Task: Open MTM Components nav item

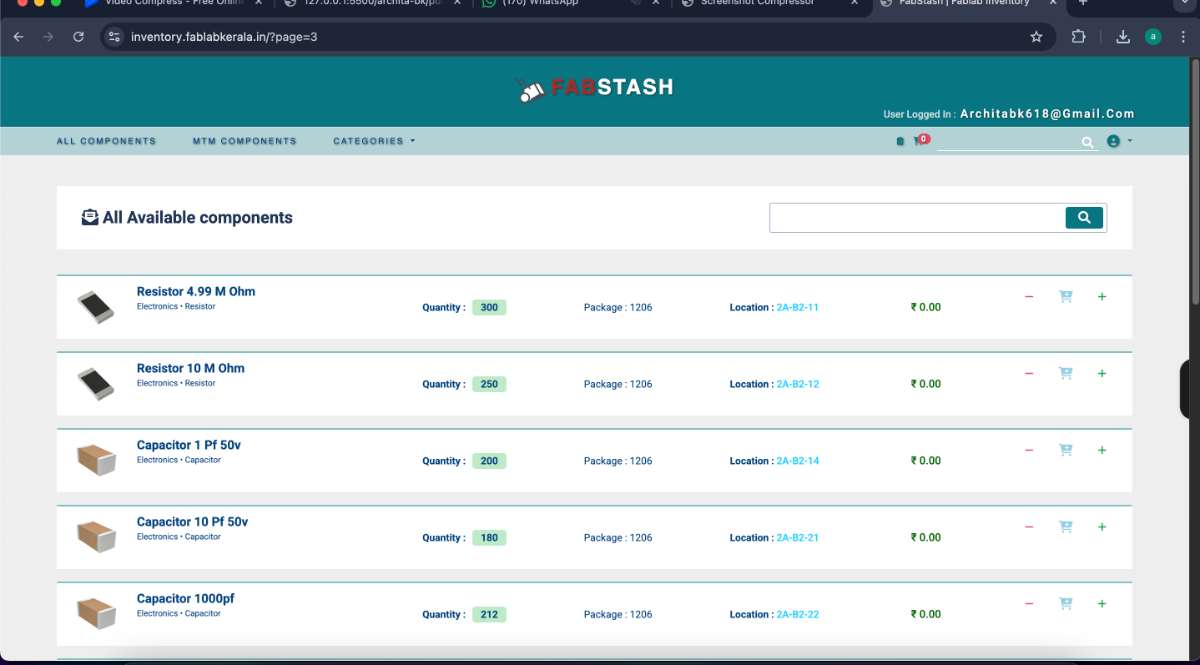Action: click(x=245, y=141)
